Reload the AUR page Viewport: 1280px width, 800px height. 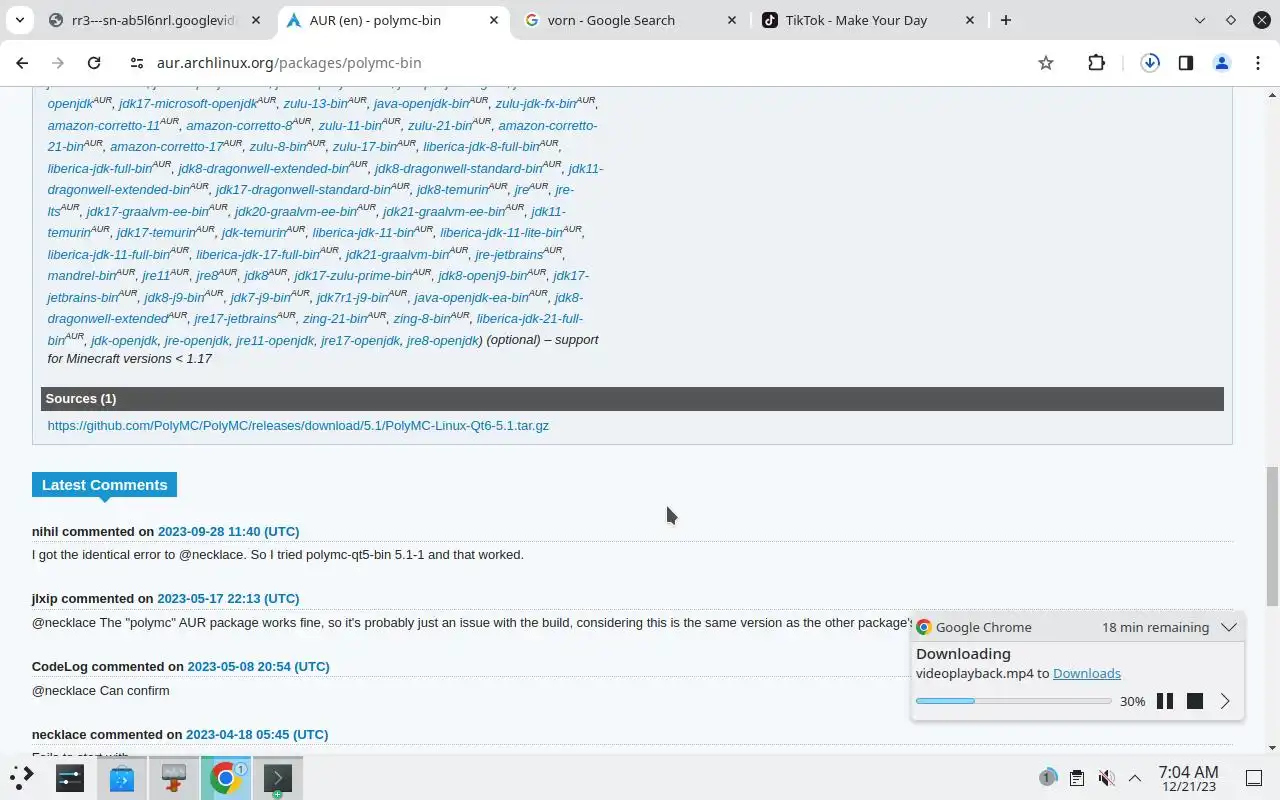[x=94, y=63]
